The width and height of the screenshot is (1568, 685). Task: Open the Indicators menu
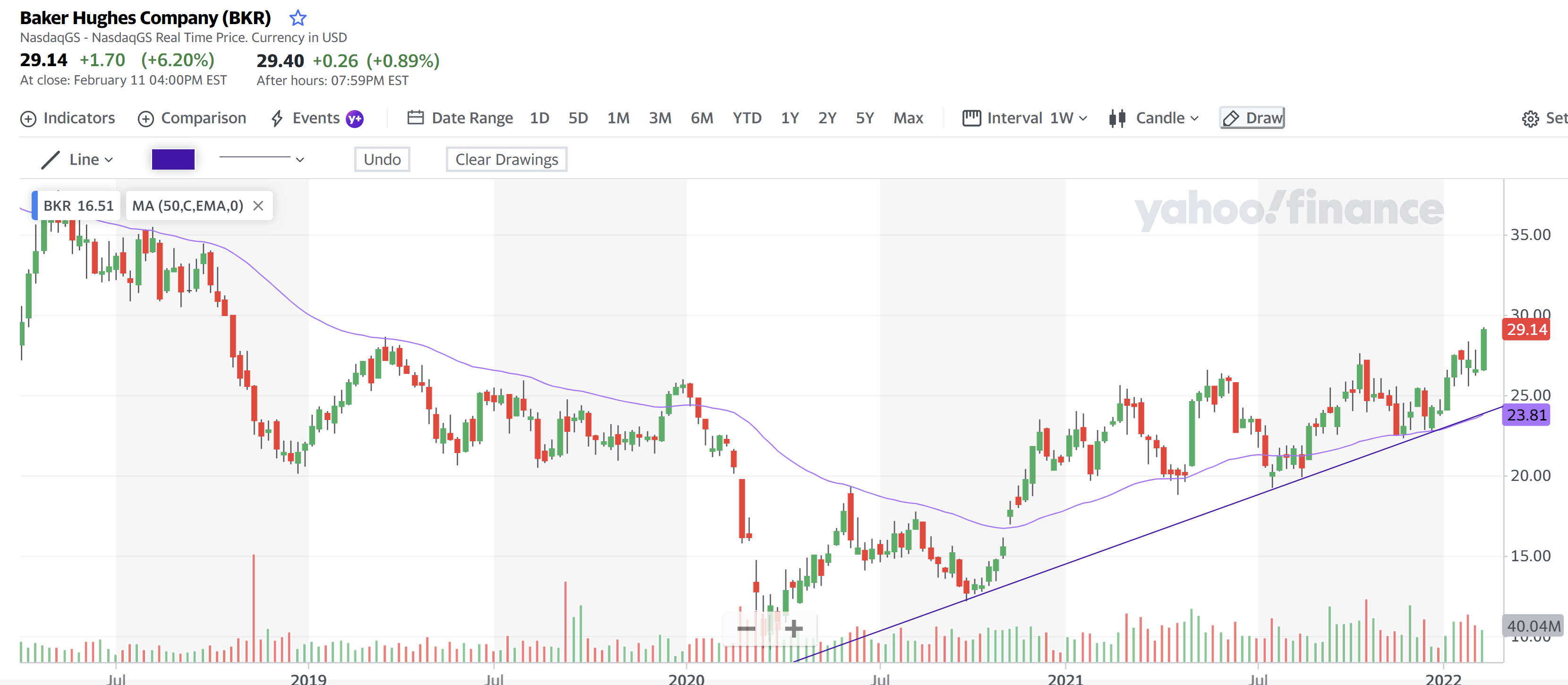point(68,118)
